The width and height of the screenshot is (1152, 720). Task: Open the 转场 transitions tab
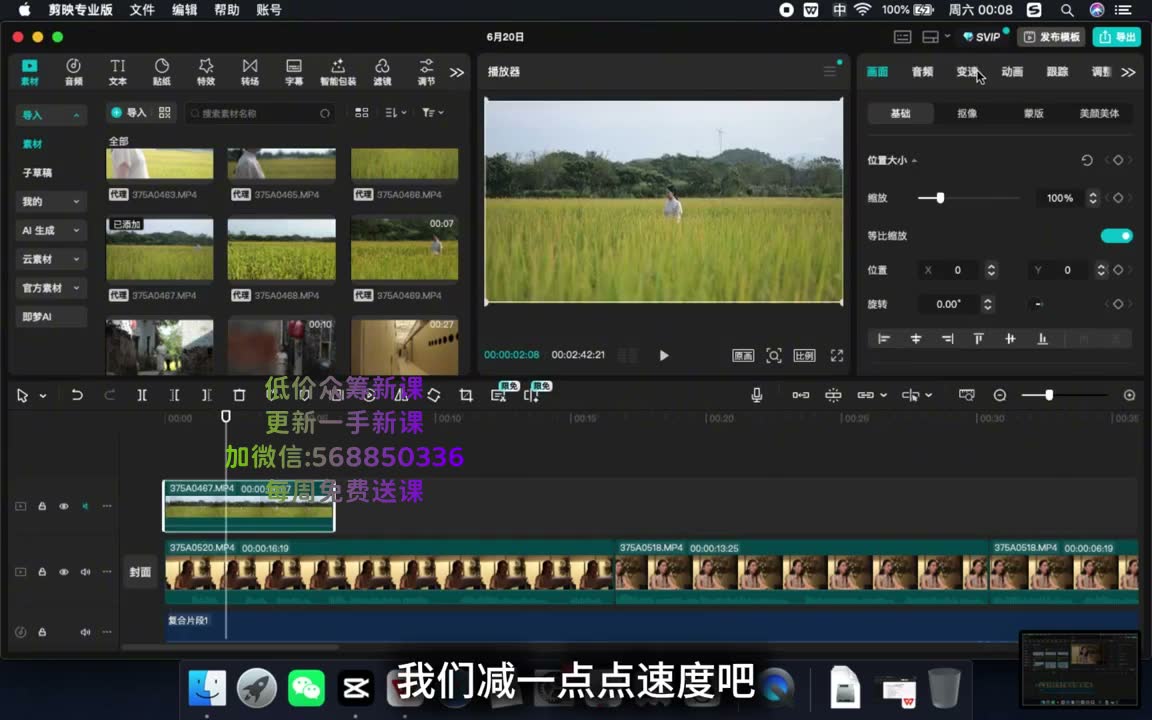(x=250, y=72)
